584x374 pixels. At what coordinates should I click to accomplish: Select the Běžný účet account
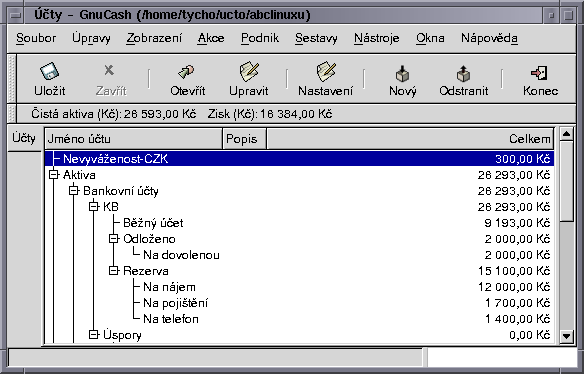point(153,223)
